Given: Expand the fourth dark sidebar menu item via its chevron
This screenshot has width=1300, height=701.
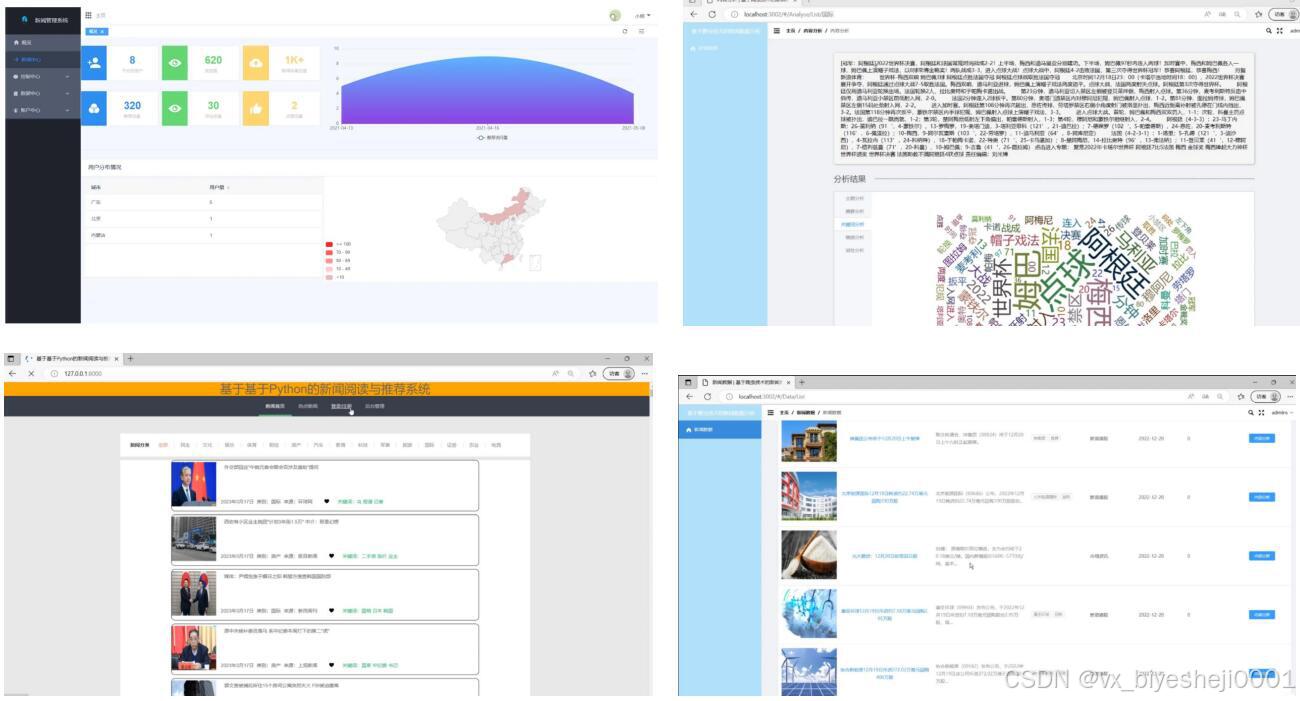Looking at the screenshot, I should point(67,93).
